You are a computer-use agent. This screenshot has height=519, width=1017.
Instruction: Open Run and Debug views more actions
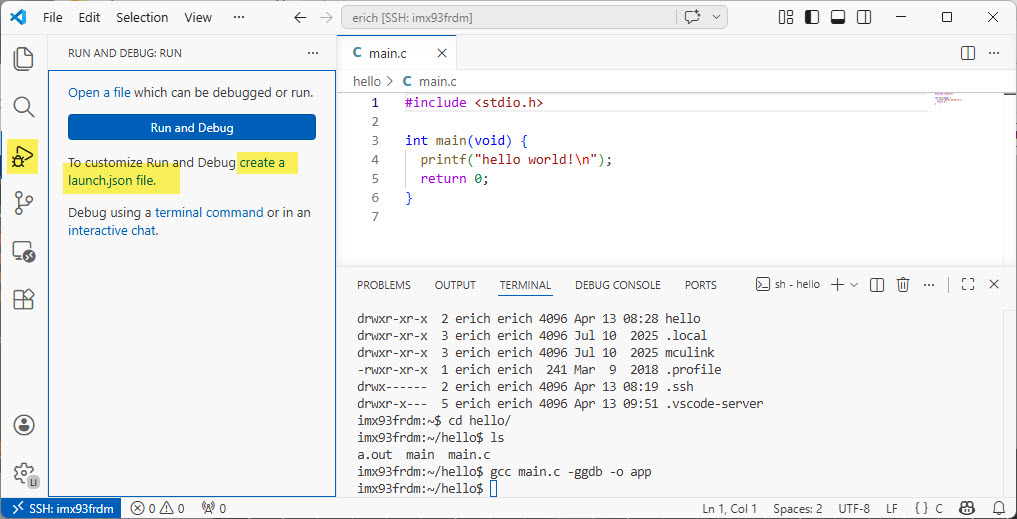point(313,53)
